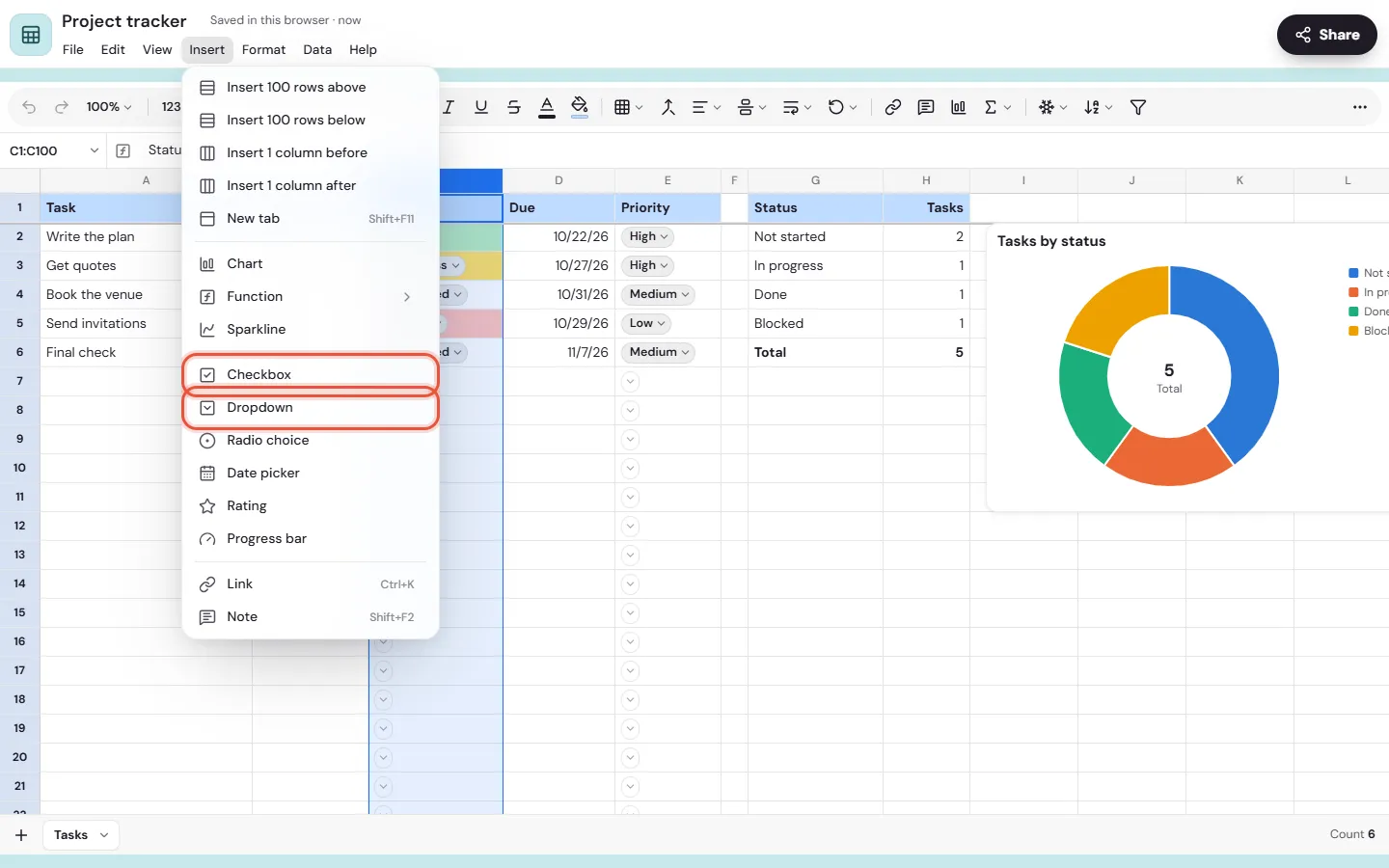Open Priority dropdown for Write the plan
The height and width of the screenshot is (868, 1389).
(648, 236)
